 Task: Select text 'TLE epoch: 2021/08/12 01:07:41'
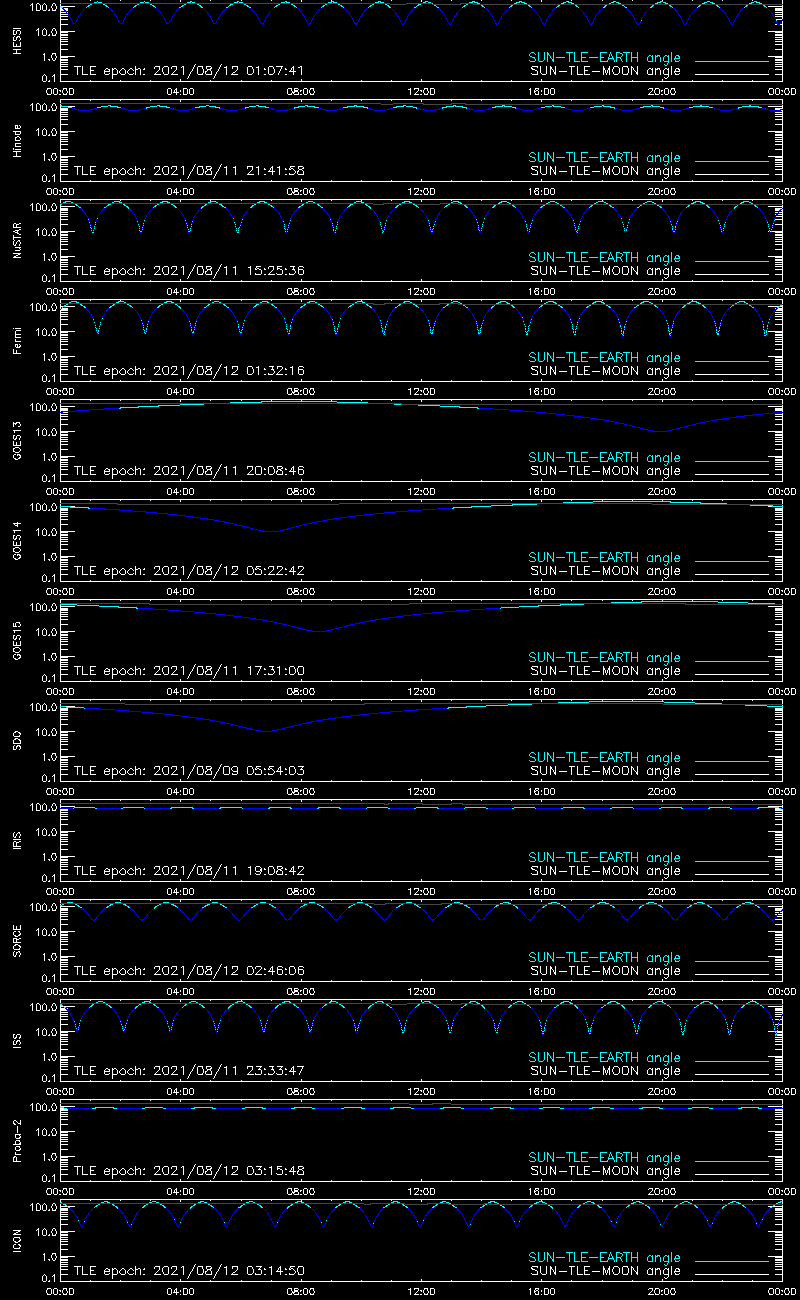tap(189, 71)
